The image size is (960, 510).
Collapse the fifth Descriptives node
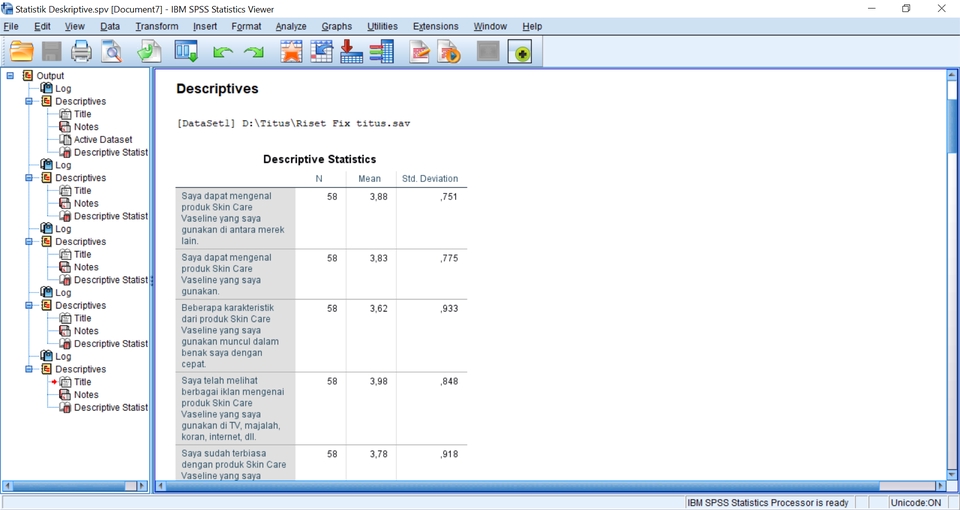point(29,369)
